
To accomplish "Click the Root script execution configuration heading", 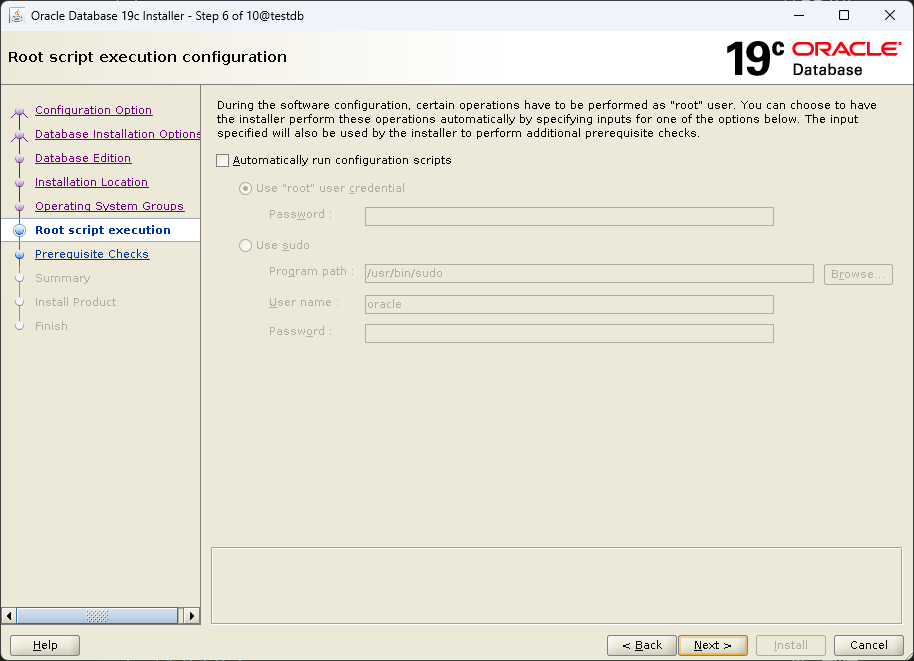I will (x=147, y=57).
